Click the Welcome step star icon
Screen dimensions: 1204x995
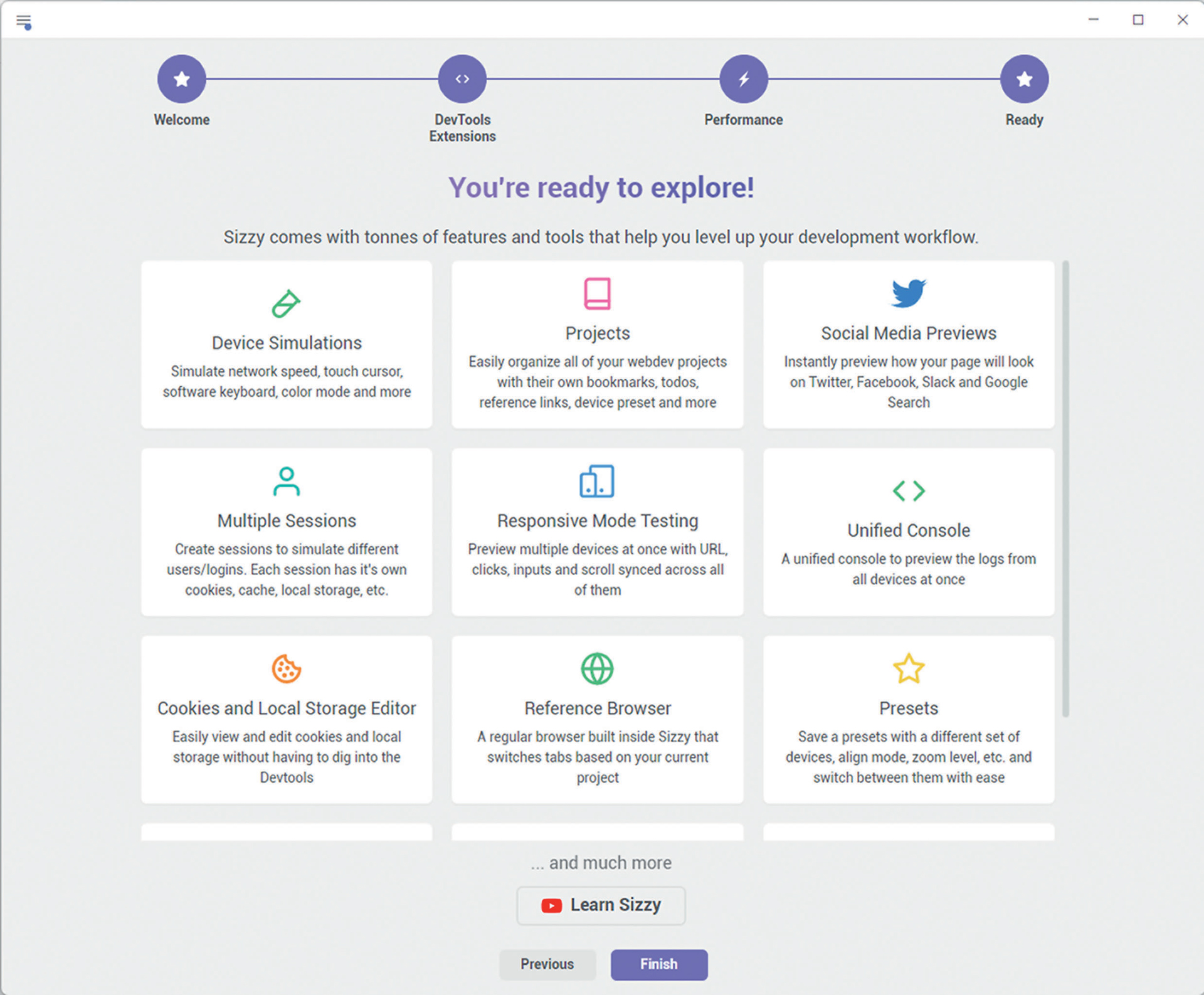[x=182, y=79]
